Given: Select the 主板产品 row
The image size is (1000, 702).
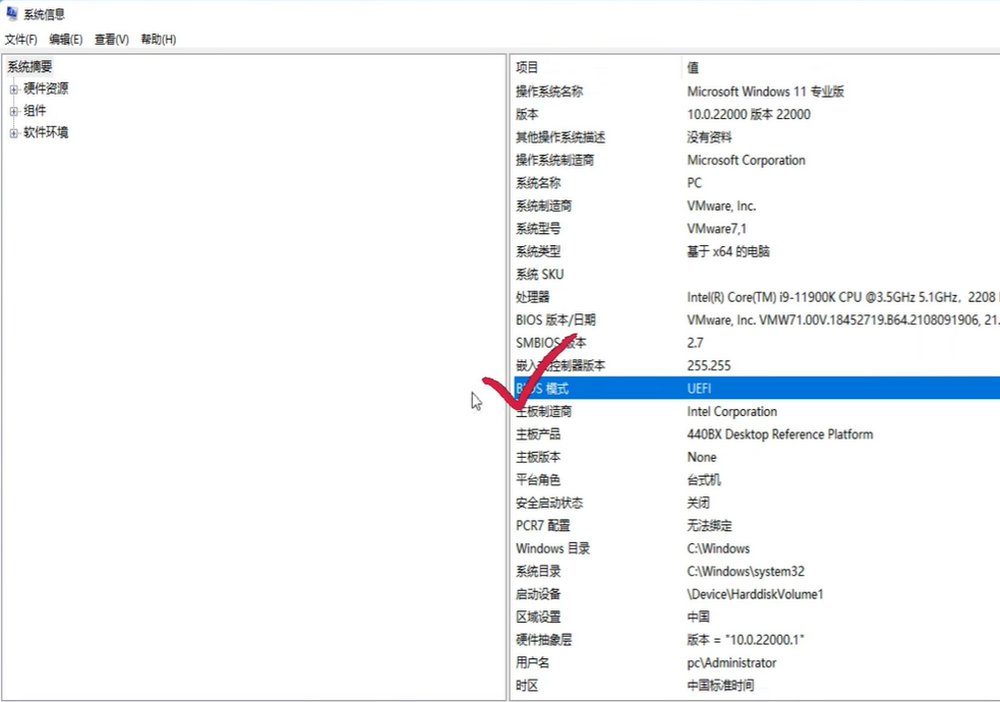Looking at the screenshot, I should pos(538,434).
